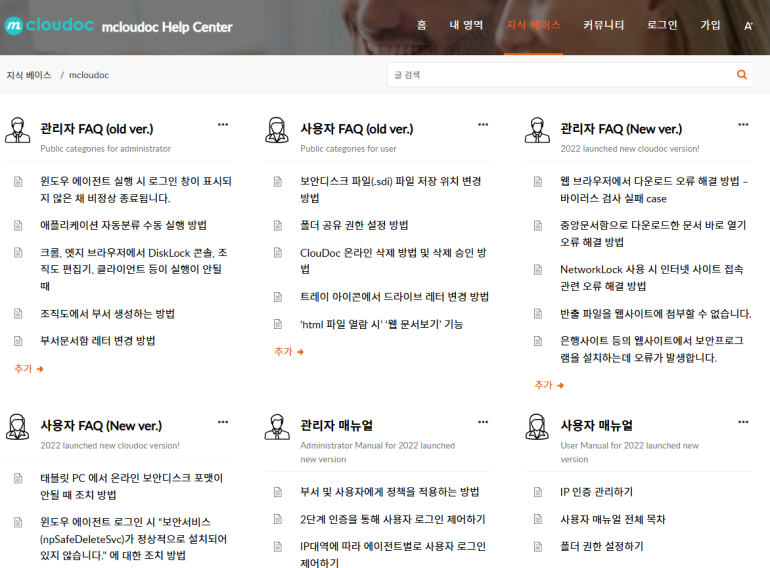Open article NetworkLock 사용 시 인터넷 사이트 접속
The image size is (770, 568).
click(652, 277)
